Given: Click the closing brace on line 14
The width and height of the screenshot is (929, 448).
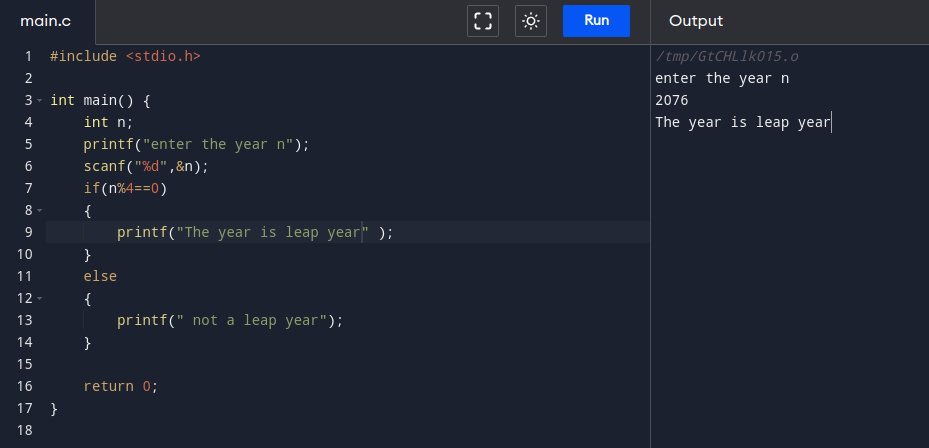Looking at the screenshot, I should 88,342.
